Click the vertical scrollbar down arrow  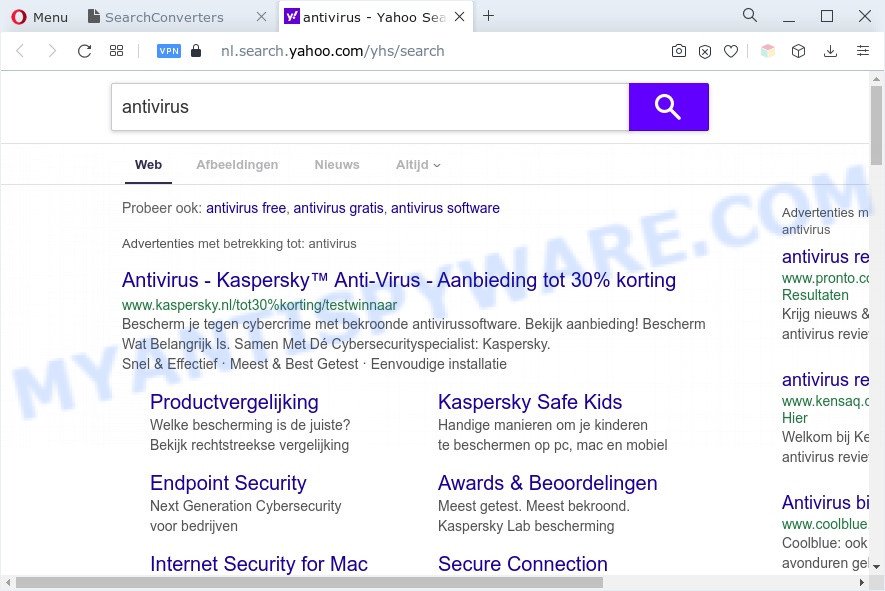coord(875,566)
